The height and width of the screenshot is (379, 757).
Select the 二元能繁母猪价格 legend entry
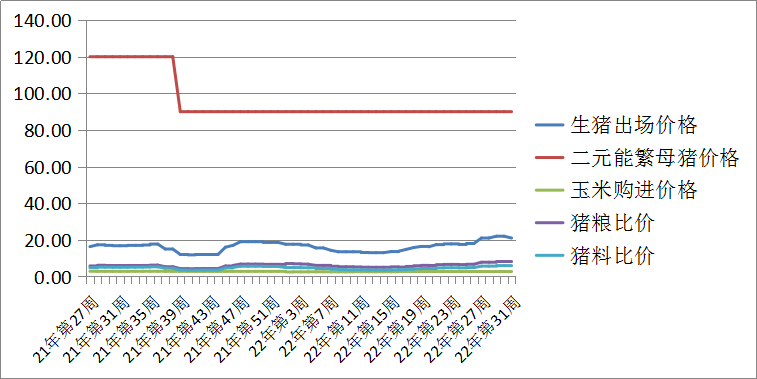[x=637, y=158]
